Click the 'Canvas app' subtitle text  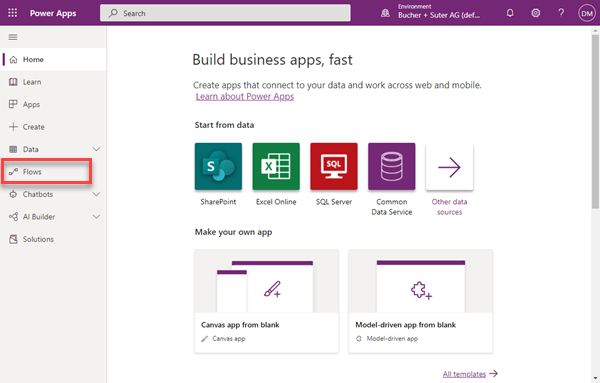pos(229,339)
